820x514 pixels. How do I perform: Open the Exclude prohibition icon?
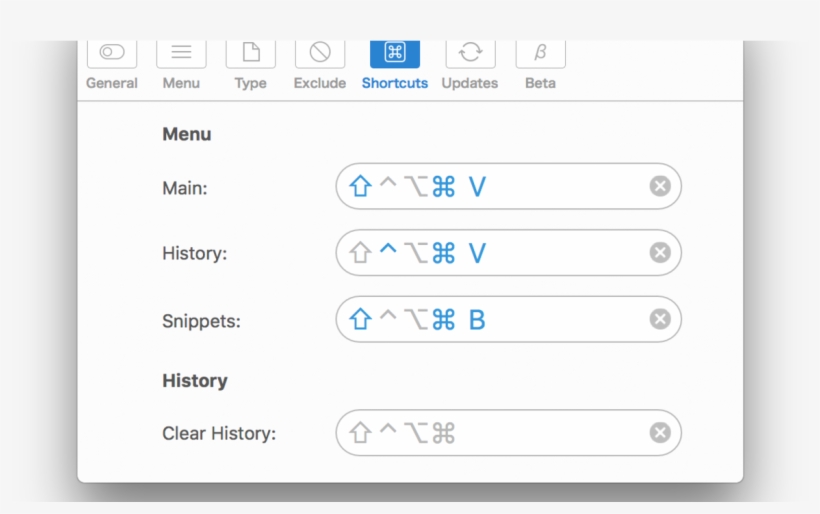[320, 53]
